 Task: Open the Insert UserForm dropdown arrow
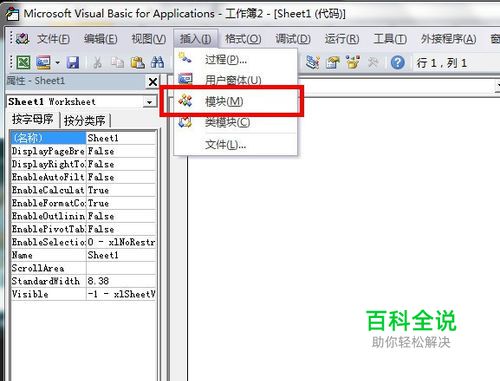[x=57, y=62]
